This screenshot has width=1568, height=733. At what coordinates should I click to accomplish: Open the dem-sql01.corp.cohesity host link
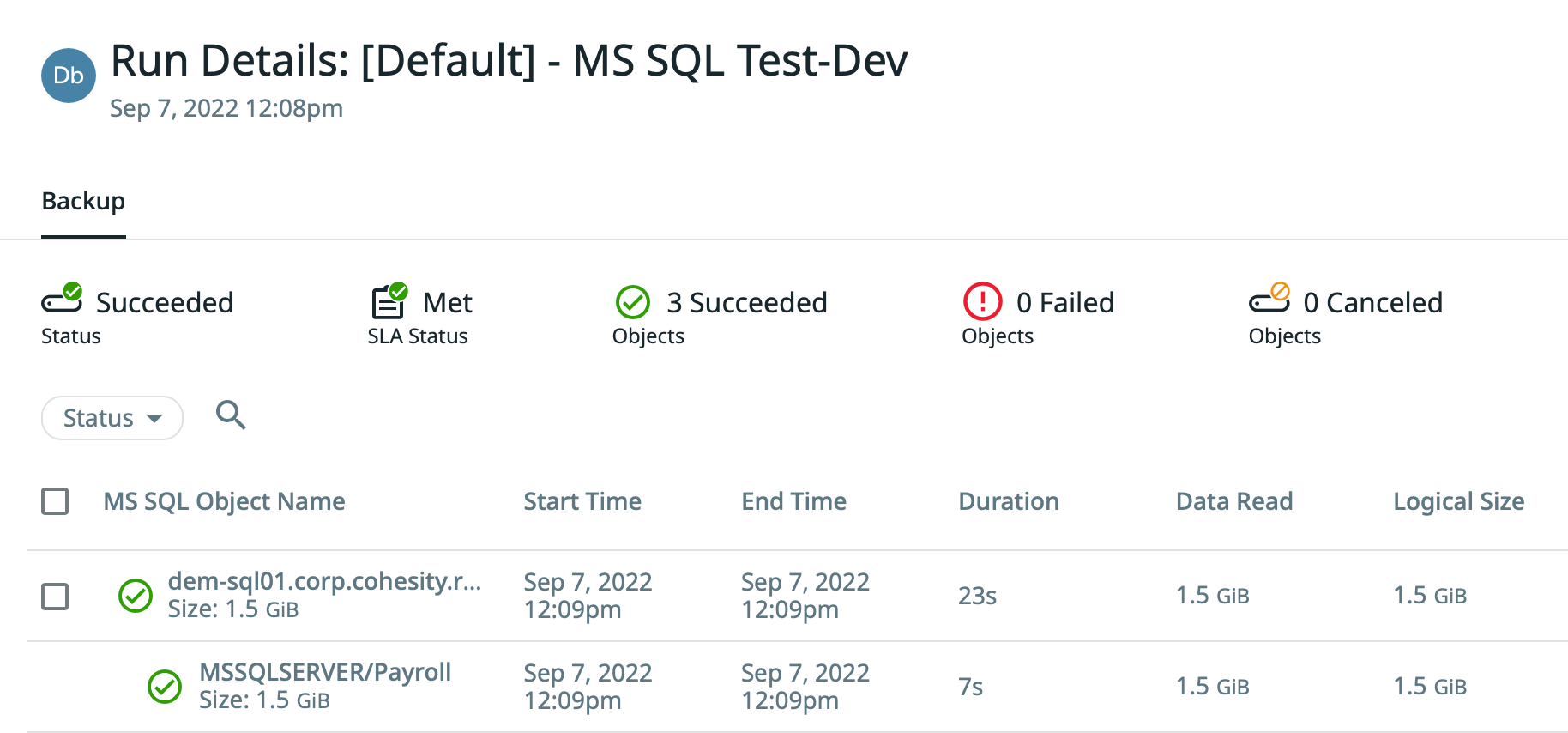pyautogui.click(x=324, y=581)
